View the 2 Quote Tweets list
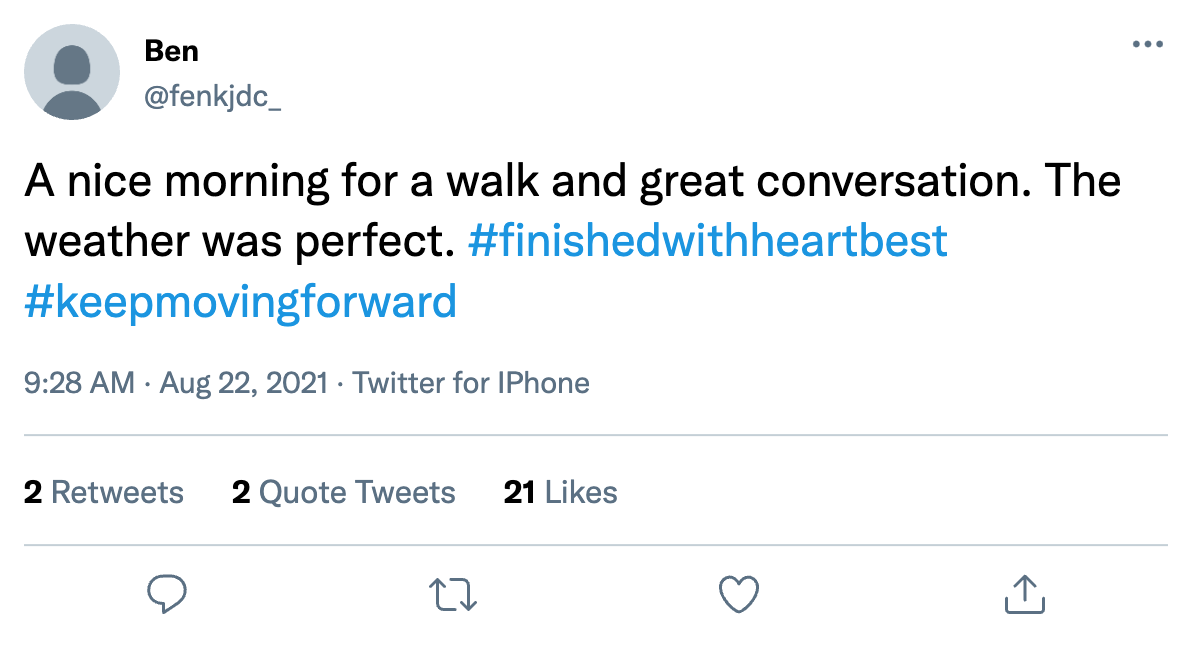 coord(343,492)
